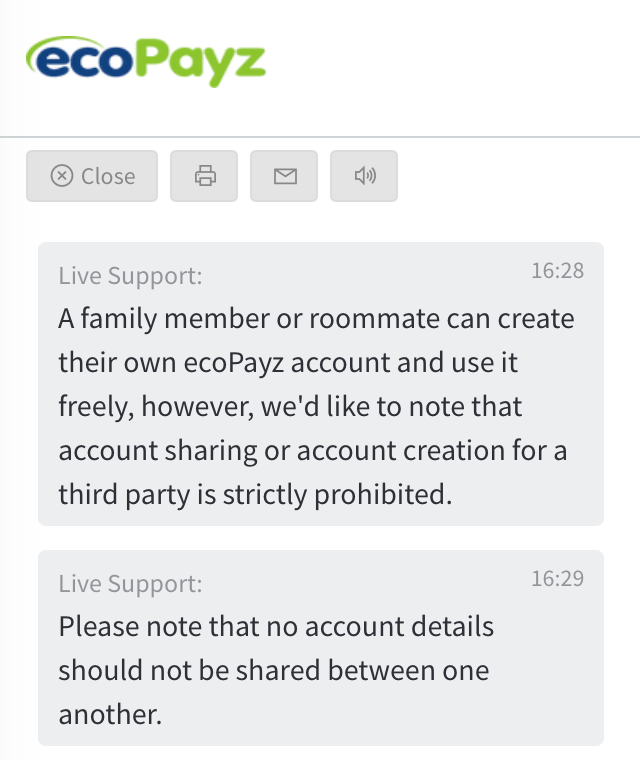Select the 16:28 message timestamp
Image resolution: width=640 pixels, height=760 pixels.
(x=558, y=270)
